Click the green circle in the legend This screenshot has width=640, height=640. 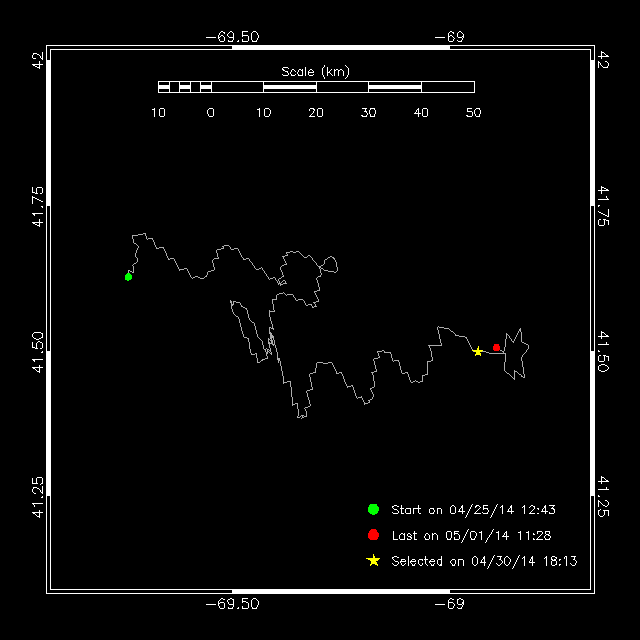tap(373, 509)
